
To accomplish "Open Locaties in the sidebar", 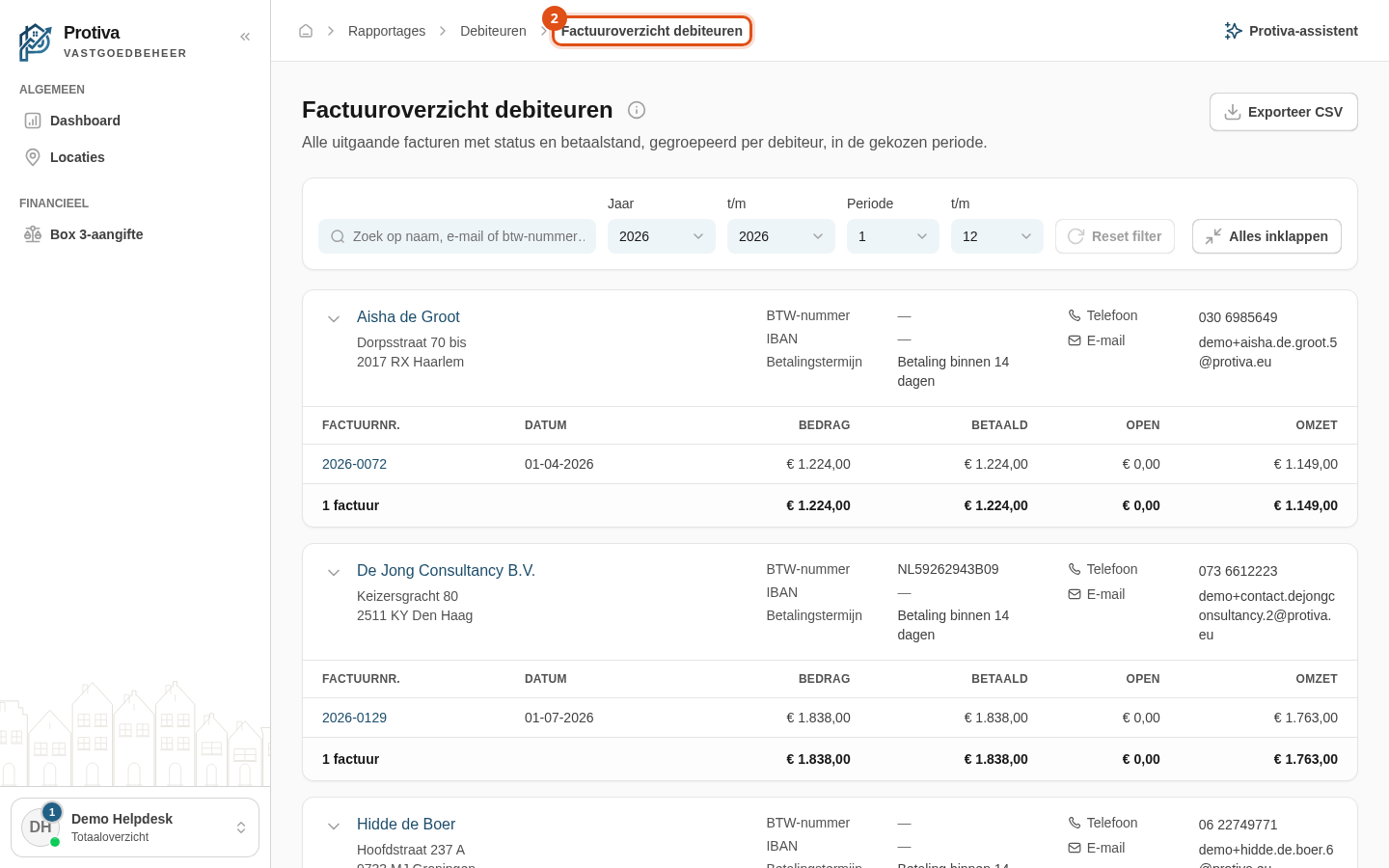I will tap(135, 157).
